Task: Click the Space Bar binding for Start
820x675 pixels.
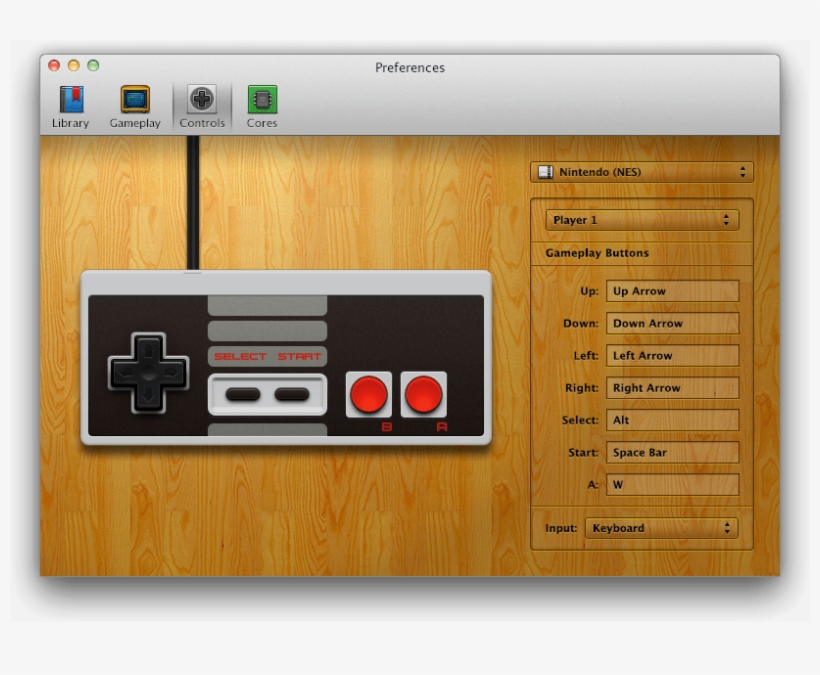Action: tap(672, 452)
